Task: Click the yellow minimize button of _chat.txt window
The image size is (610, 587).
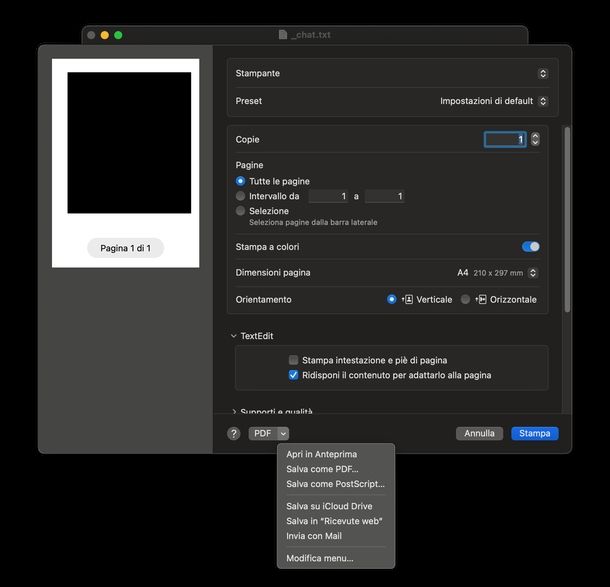Action: coord(105,35)
